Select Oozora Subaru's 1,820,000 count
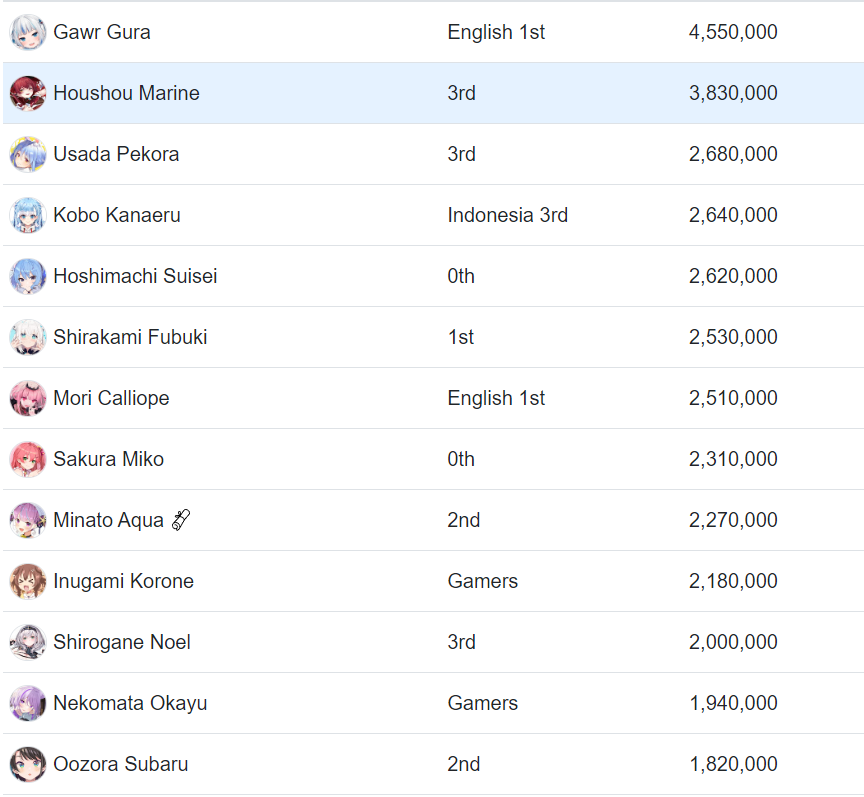 pyautogui.click(x=733, y=764)
